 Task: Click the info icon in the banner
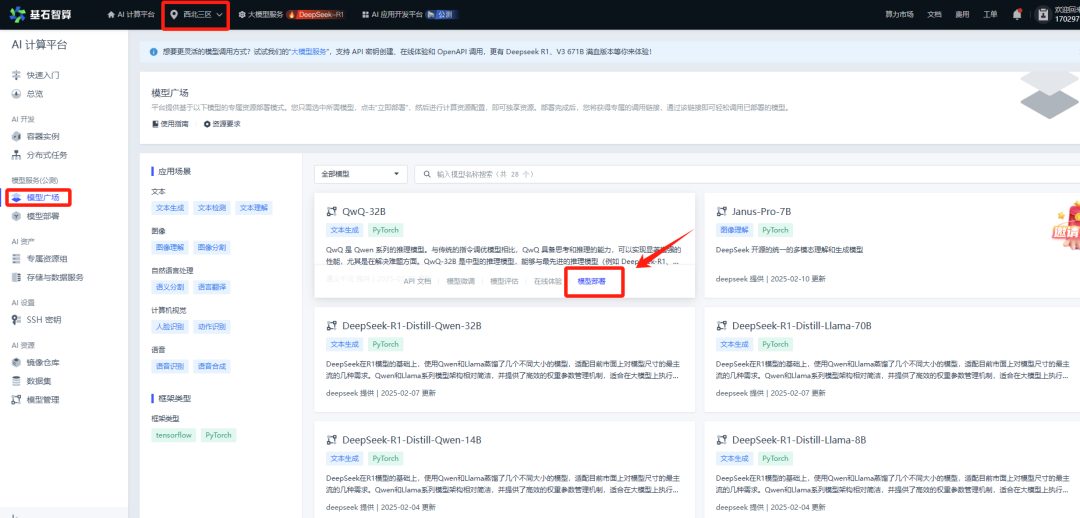tap(154, 52)
